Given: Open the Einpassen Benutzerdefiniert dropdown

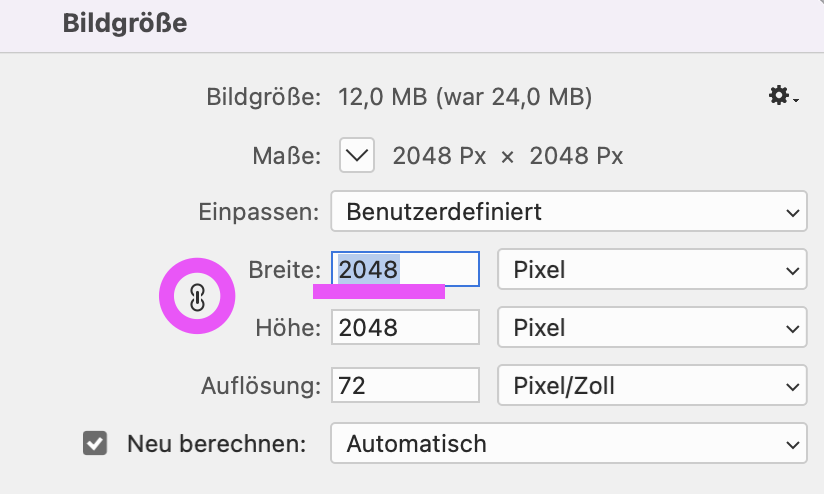Looking at the screenshot, I should 569,211.
